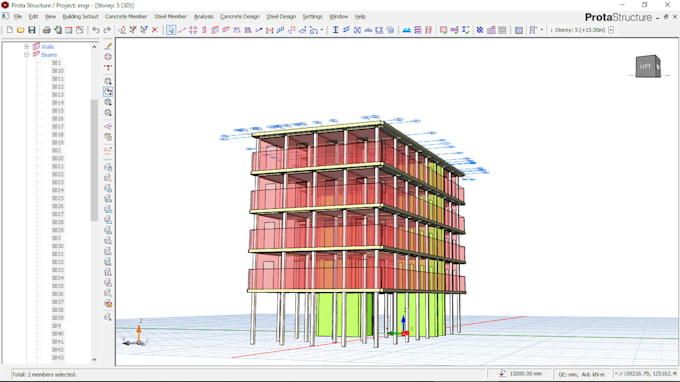
Task: Open the dropdown arrow beside the last toolbar icon
Action: (x=542, y=30)
